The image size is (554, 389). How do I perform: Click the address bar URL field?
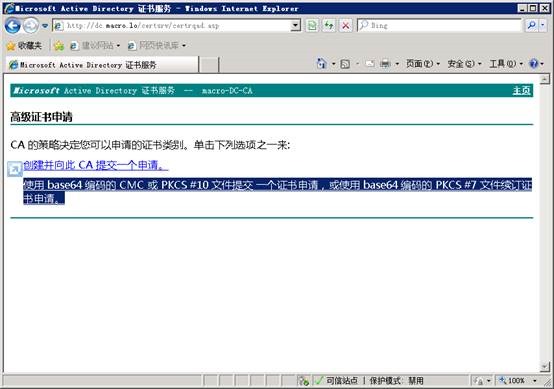point(172,25)
